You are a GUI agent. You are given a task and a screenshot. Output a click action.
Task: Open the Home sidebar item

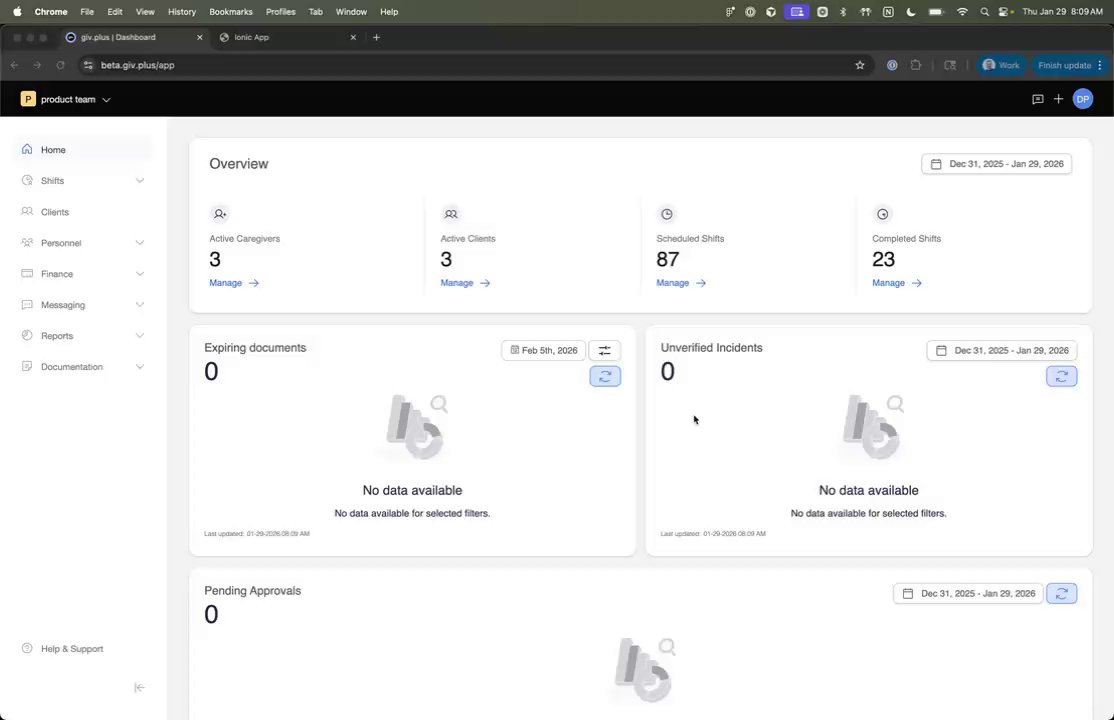[x=82, y=149]
